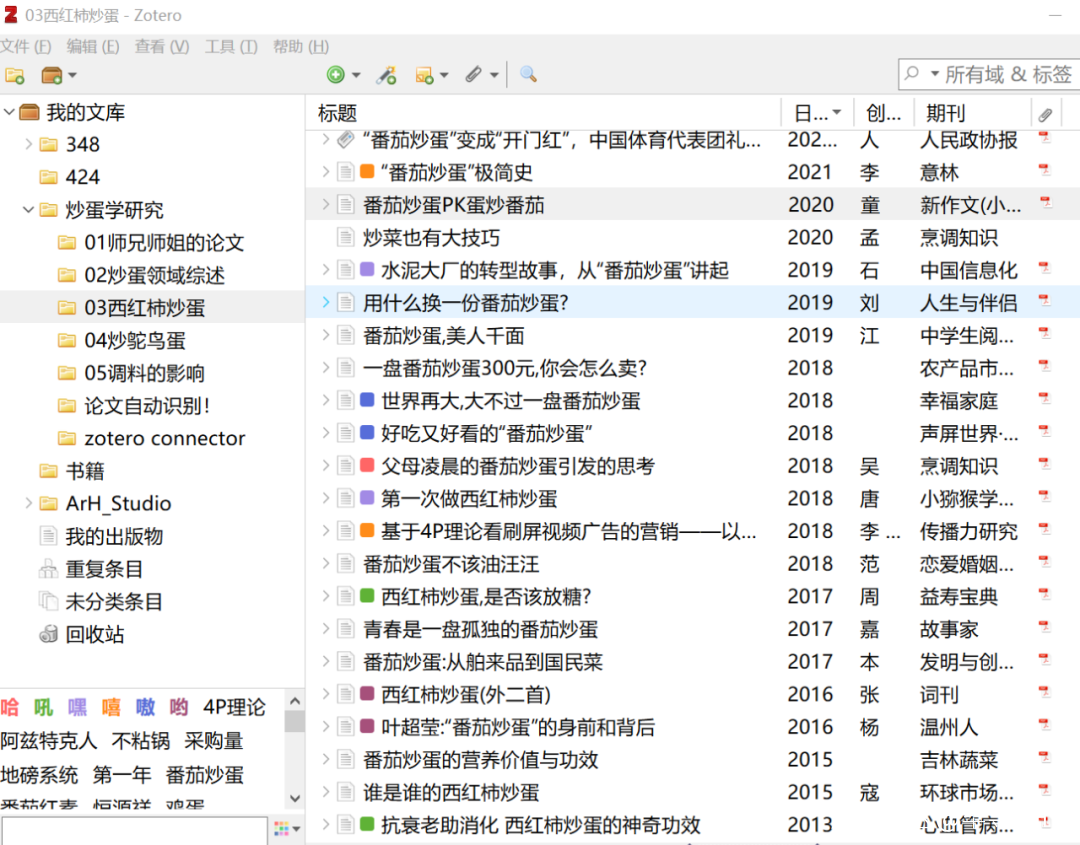This screenshot has width=1080, height=845.
Task: Select the 04炒鸵鸟蛋 collection
Action: (x=134, y=340)
